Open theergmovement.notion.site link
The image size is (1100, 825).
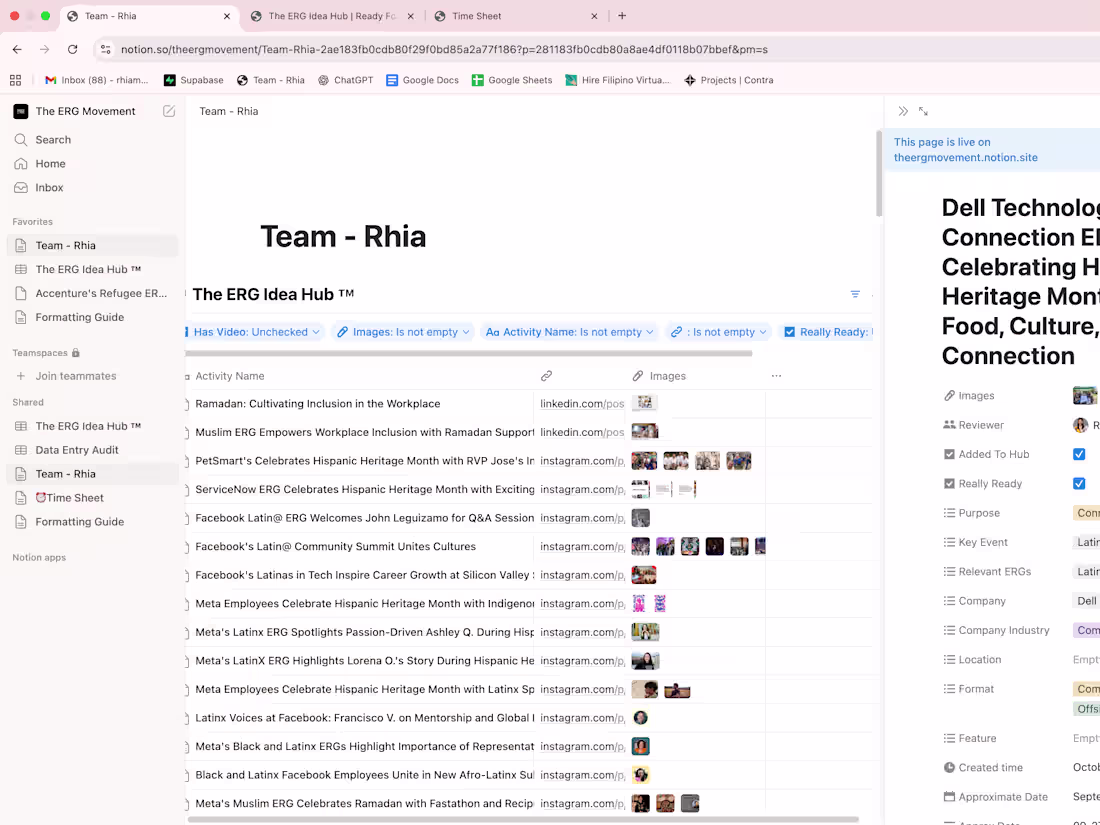tap(965, 157)
